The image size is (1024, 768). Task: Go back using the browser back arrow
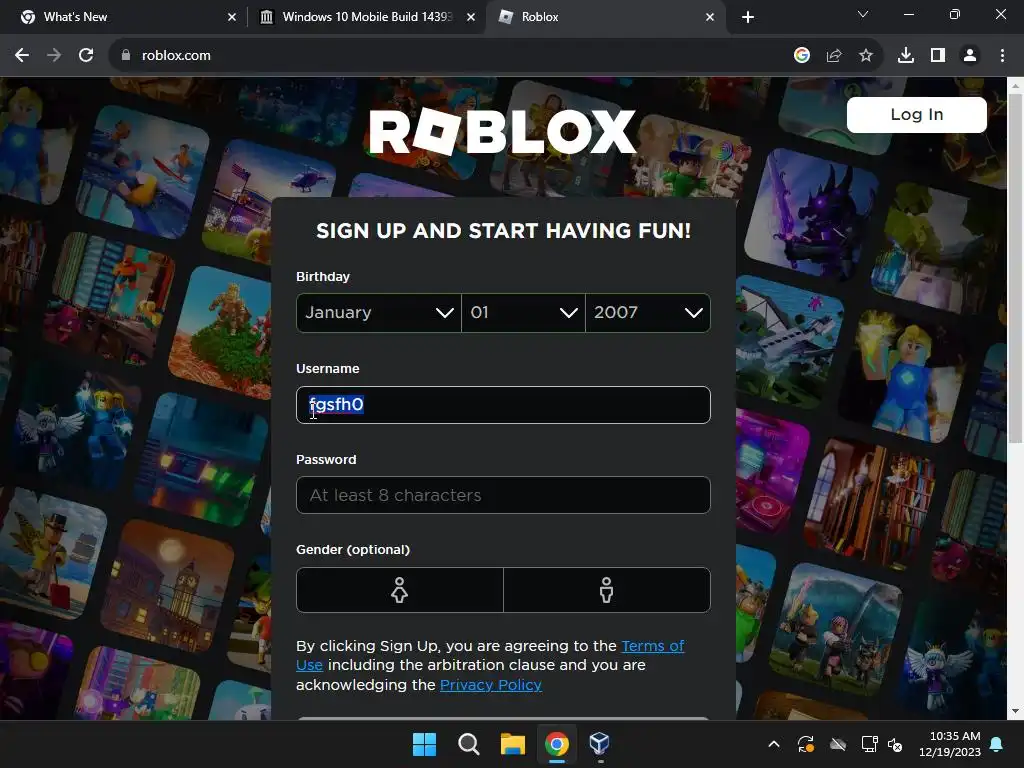pyautogui.click(x=22, y=56)
